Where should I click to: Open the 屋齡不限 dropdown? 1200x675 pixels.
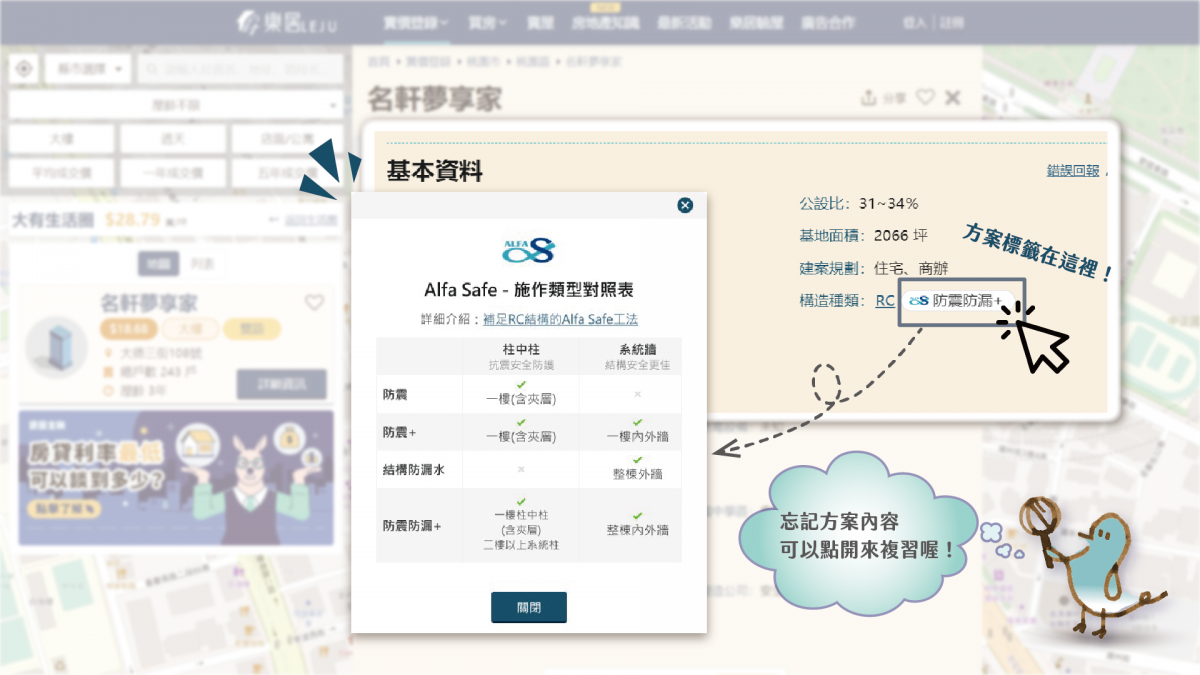(175, 105)
